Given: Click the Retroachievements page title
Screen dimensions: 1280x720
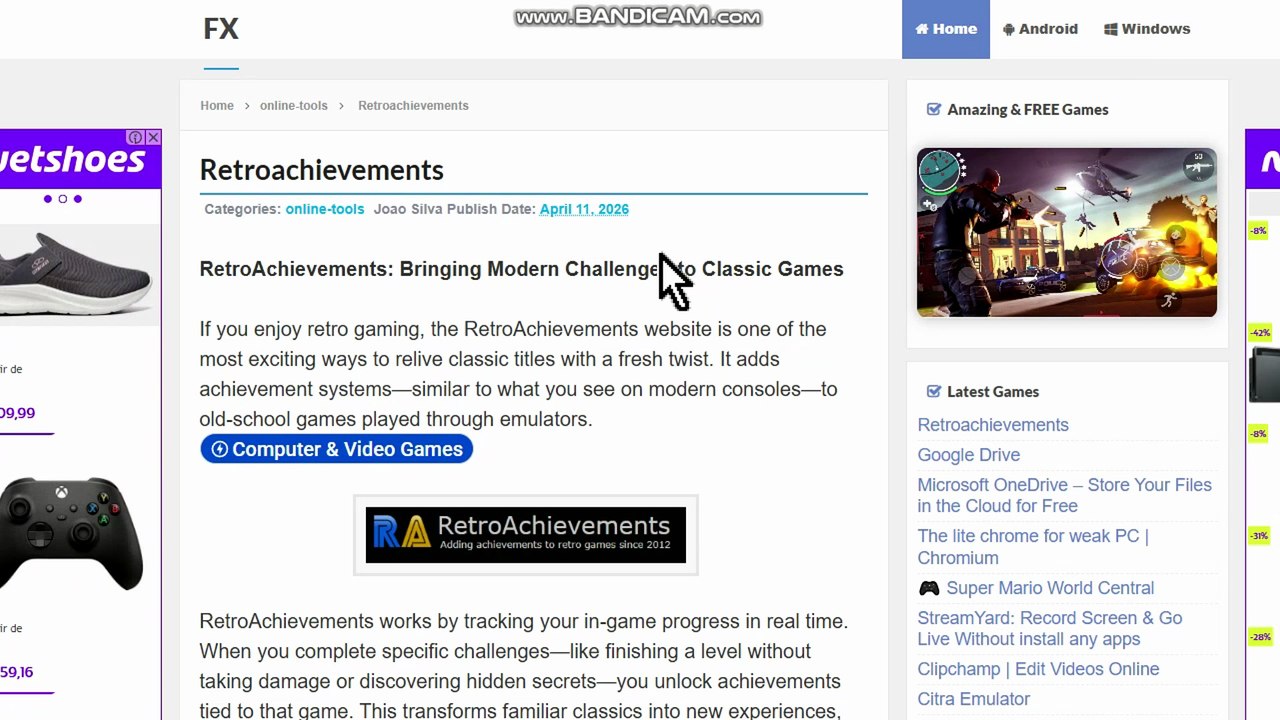Looking at the screenshot, I should click(x=321, y=170).
